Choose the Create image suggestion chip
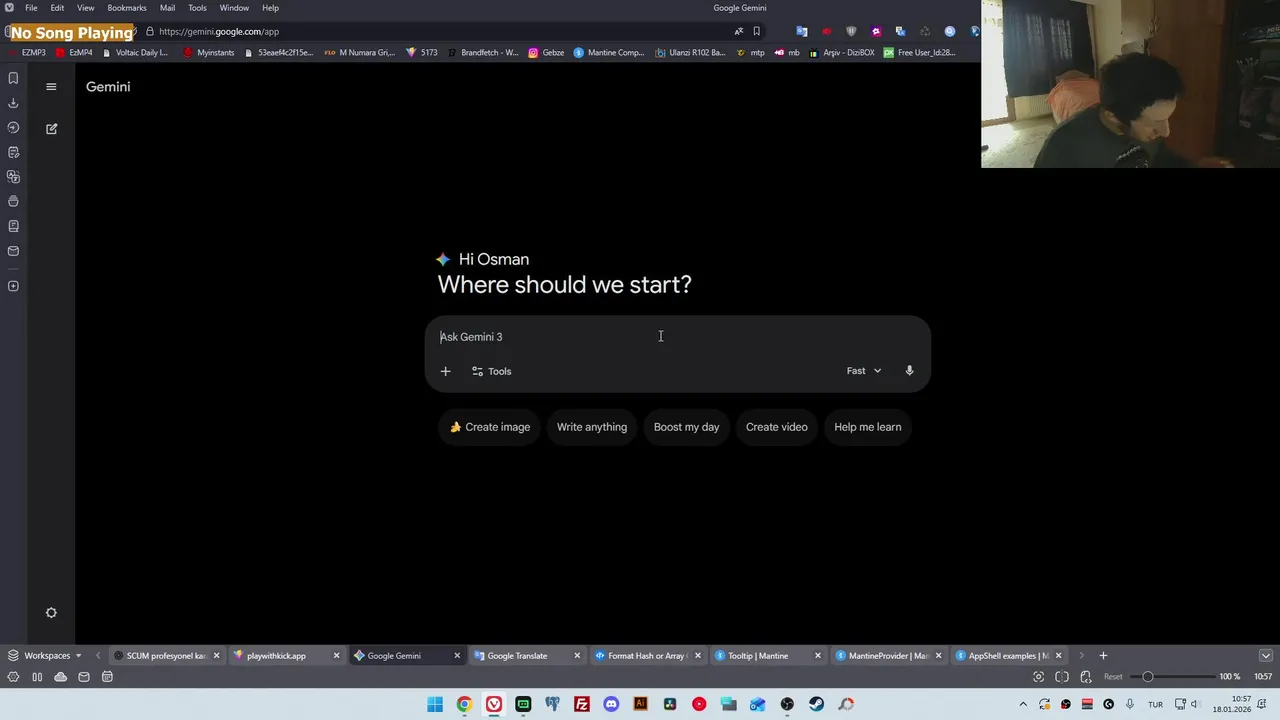The width and height of the screenshot is (1280, 720). coord(490,427)
